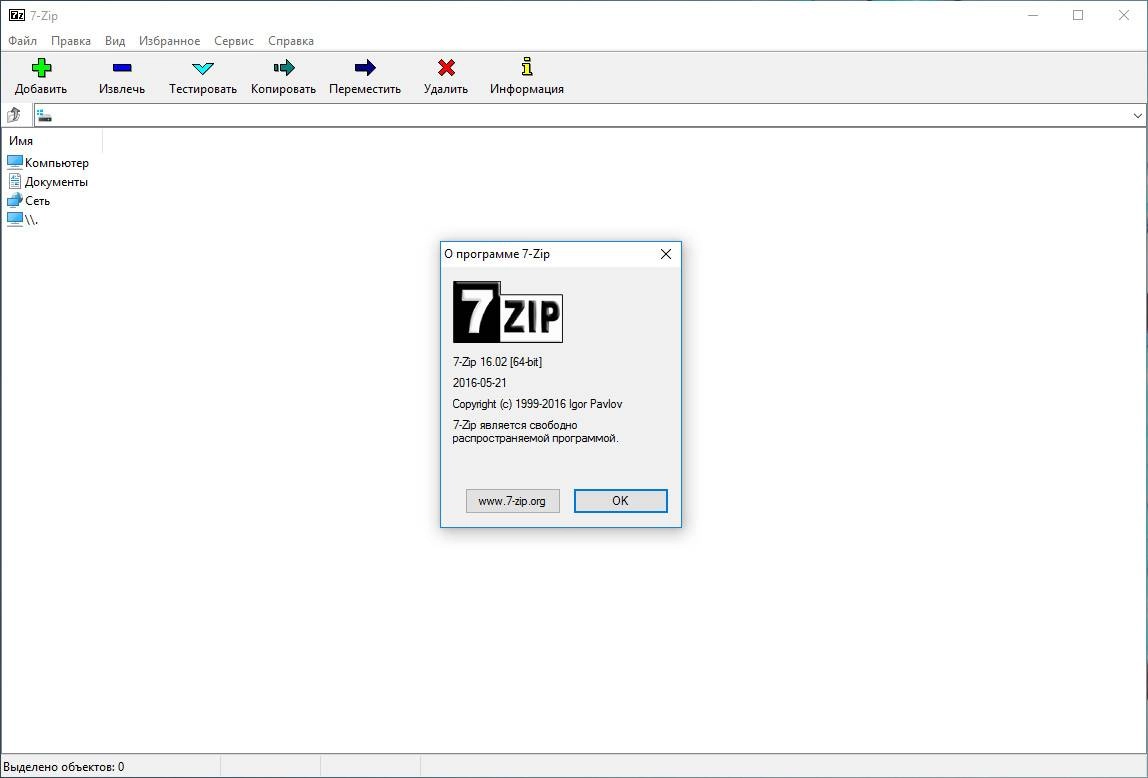Click the up-folder navigation icon
Image resolution: width=1148 pixels, height=778 pixels.
14,115
